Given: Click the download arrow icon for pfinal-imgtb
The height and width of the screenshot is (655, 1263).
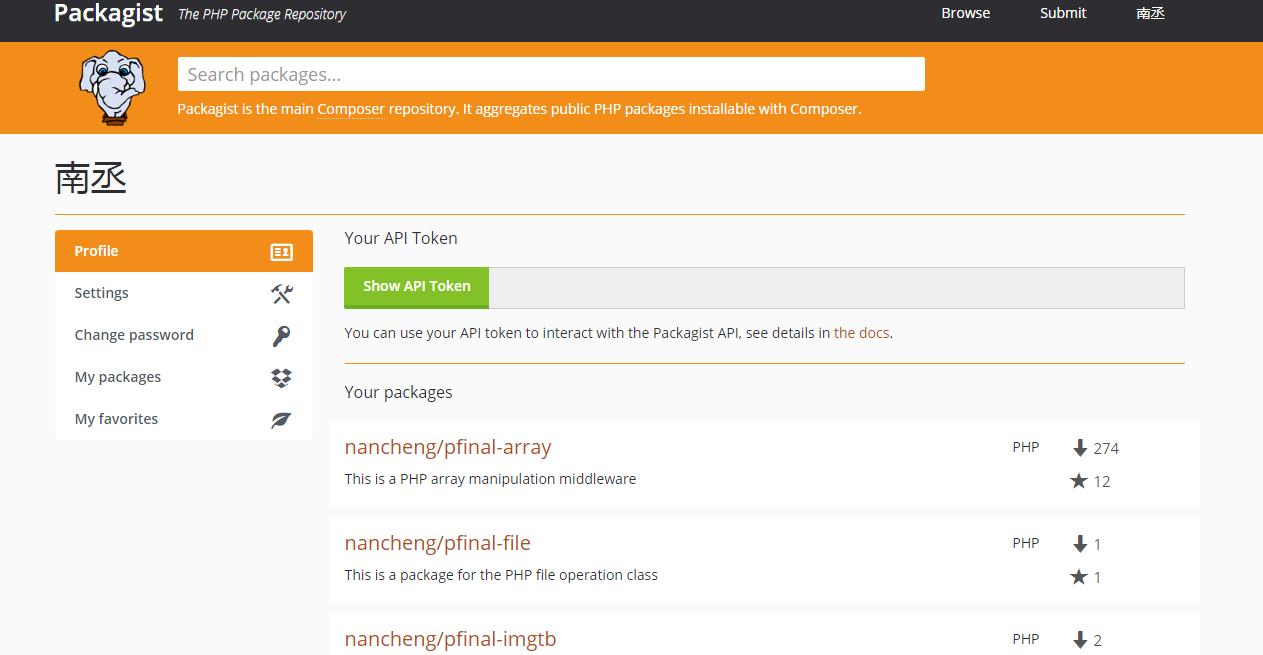Looking at the screenshot, I should [1080, 640].
